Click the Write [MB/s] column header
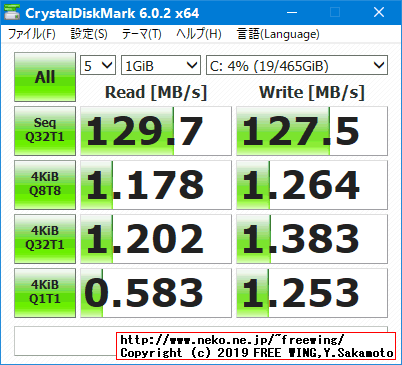402x365 pixels. click(x=312, y=92)
